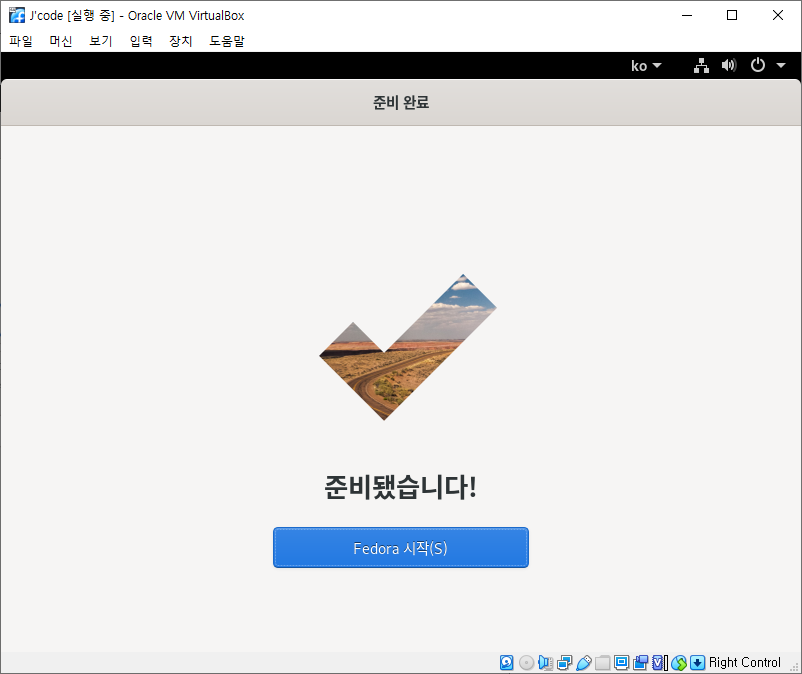
Task: Click the hard disk activity status icon
Action: [x=506, y=663]
